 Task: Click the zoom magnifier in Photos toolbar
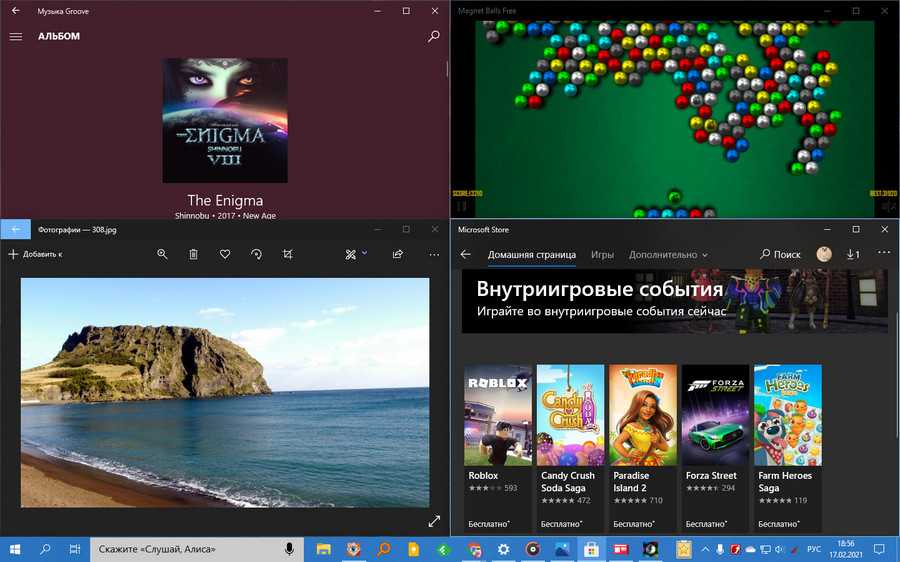(x=162, y=254)
